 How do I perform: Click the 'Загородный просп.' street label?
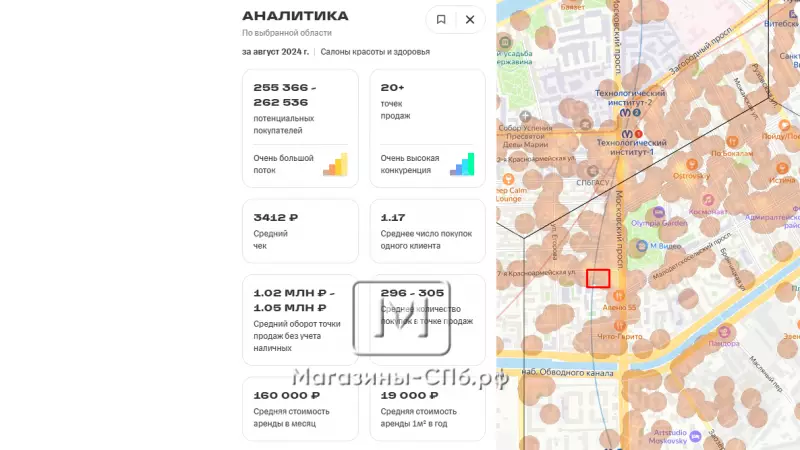pos(699,51)
